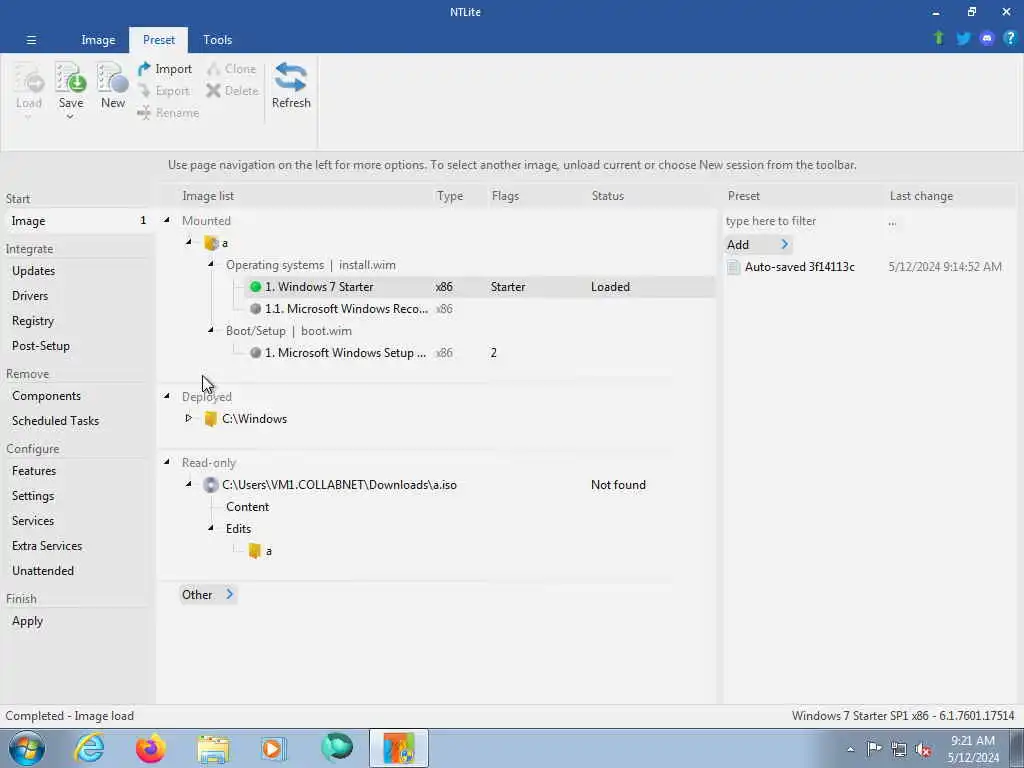
Task: Click the Last change column header
Action: pyautogui.click(x=921, y=196)
